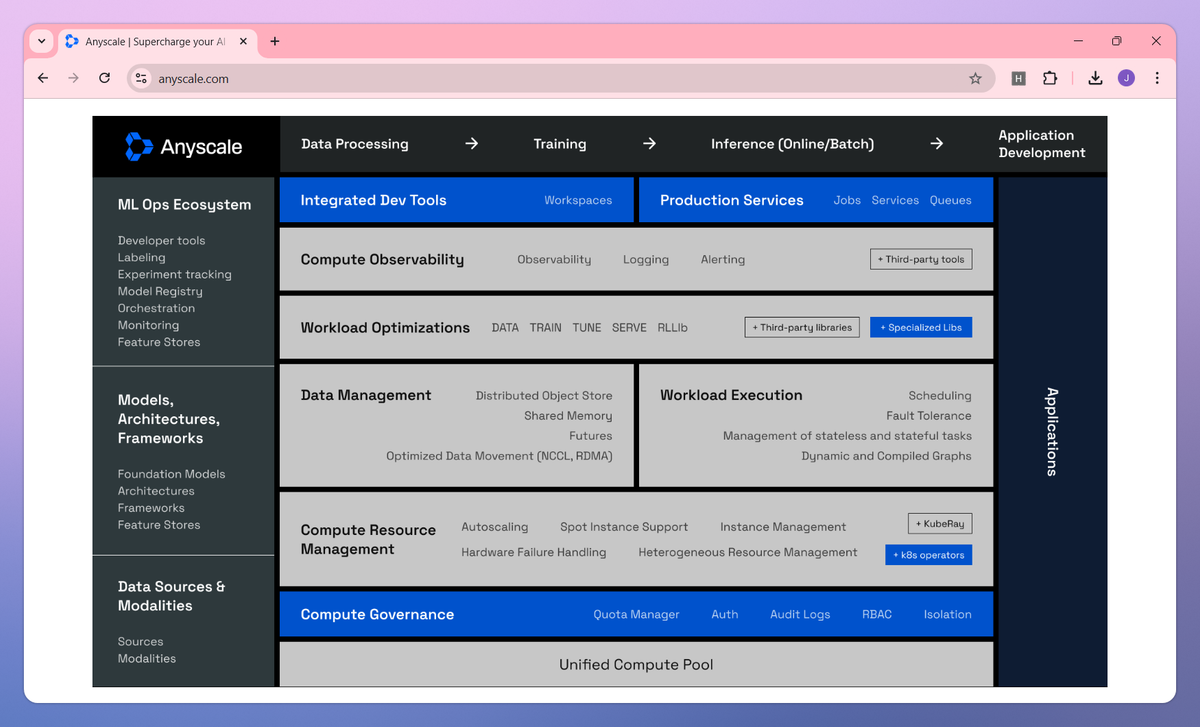Viewport: 1200px width, 727px height.
Task: Open the Extensions puzzle icon
Action: 1050,78
